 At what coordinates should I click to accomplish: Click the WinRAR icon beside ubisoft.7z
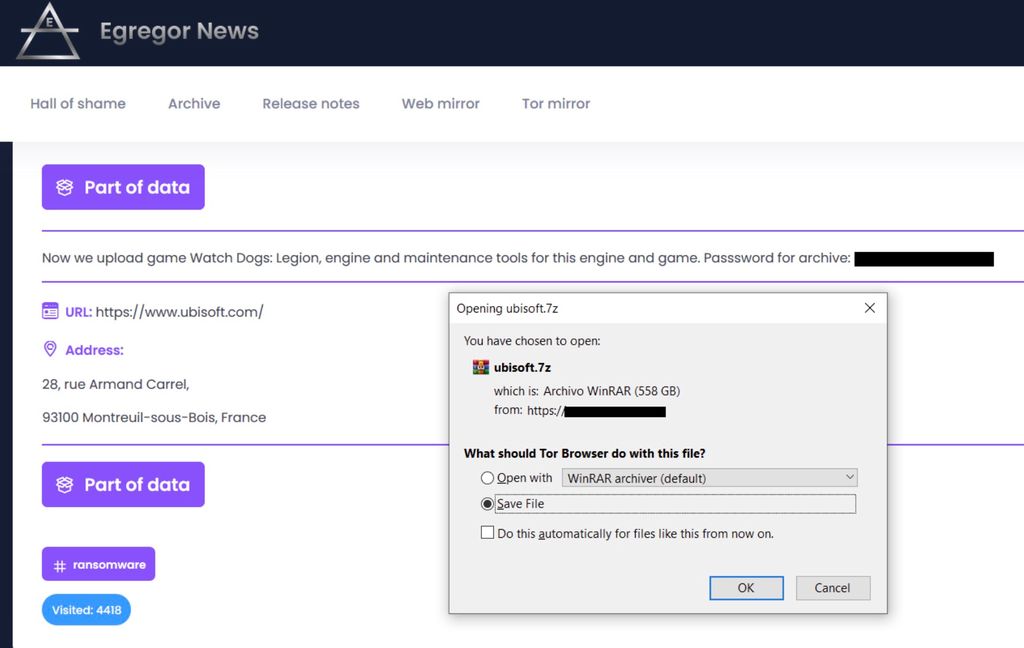[481, 367]
